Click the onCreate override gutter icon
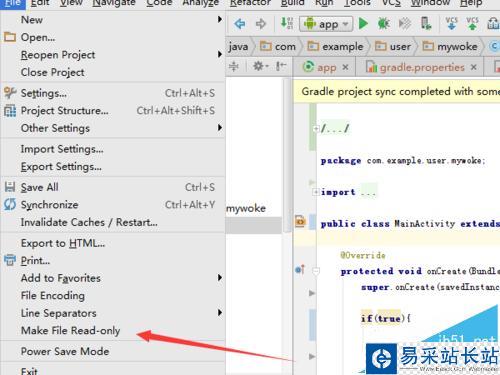The width and height of the screenshot is (500, 375). [300, 269]
